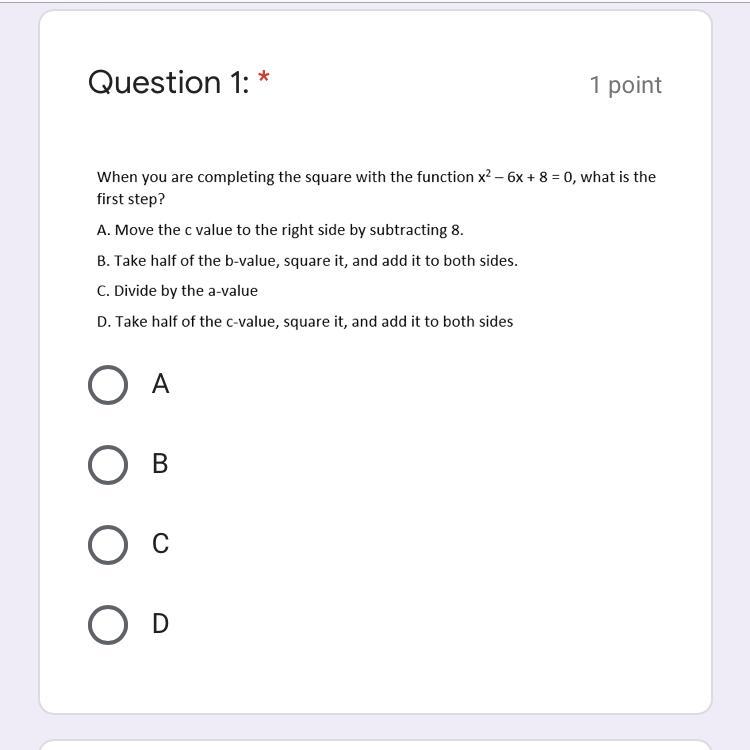Click the letter D label beside its radio
The height and width of the screenshot is (750, 750).
point(160,623)
